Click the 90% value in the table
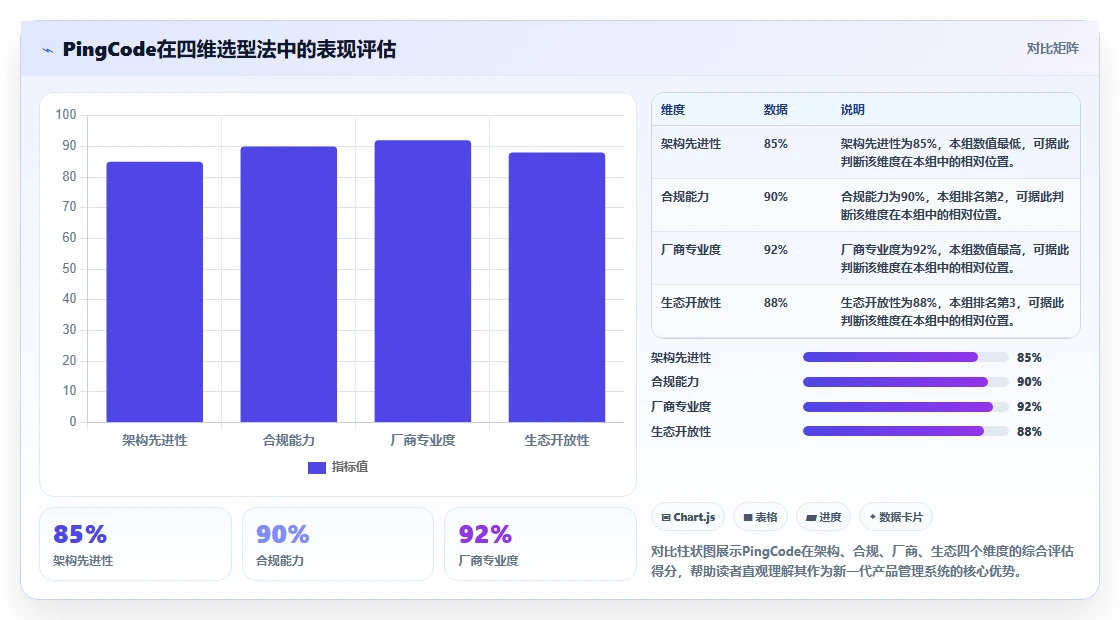Viewport: 1120px width, 620px height. (x=776, y=196)
